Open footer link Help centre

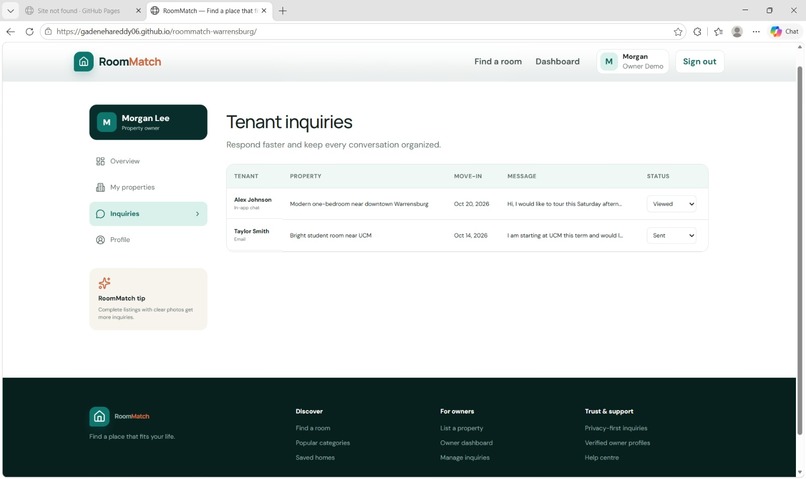(x=601, y=458)
